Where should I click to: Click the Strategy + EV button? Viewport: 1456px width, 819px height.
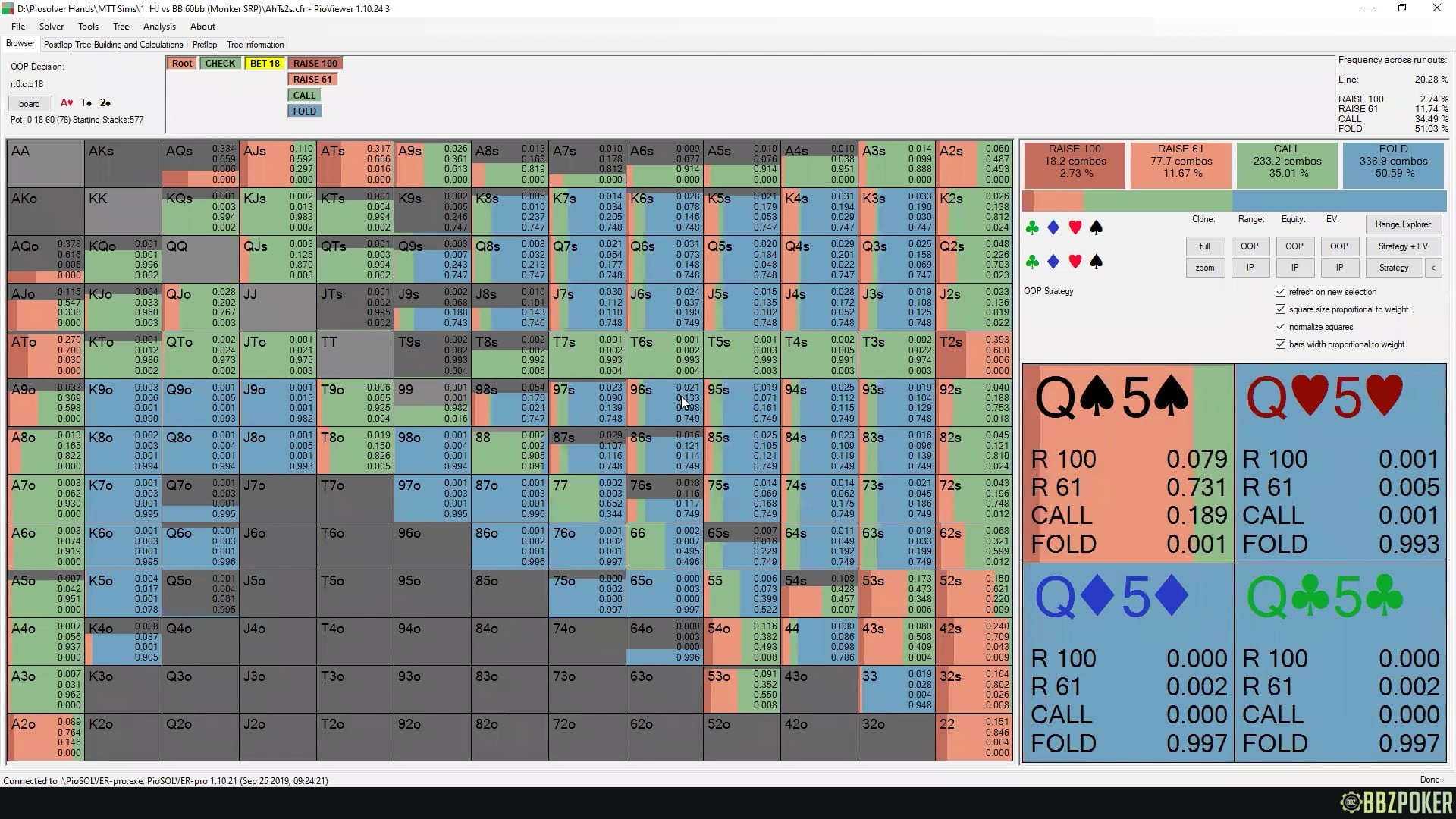coord(1402,246)
